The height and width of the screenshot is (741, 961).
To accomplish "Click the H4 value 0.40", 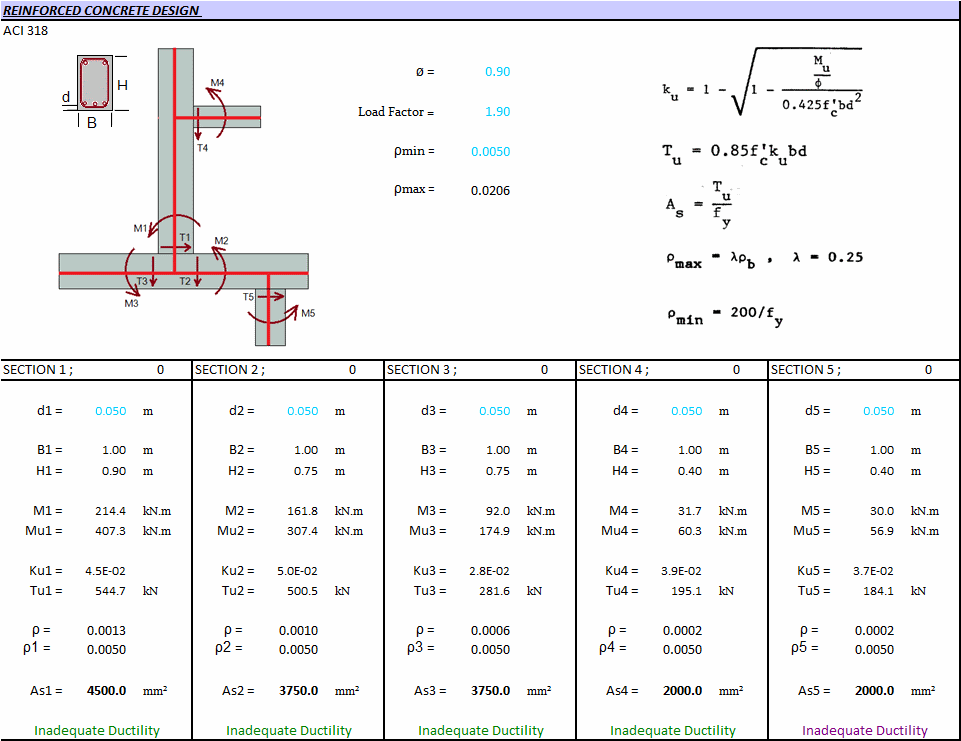I will (689, 471).
